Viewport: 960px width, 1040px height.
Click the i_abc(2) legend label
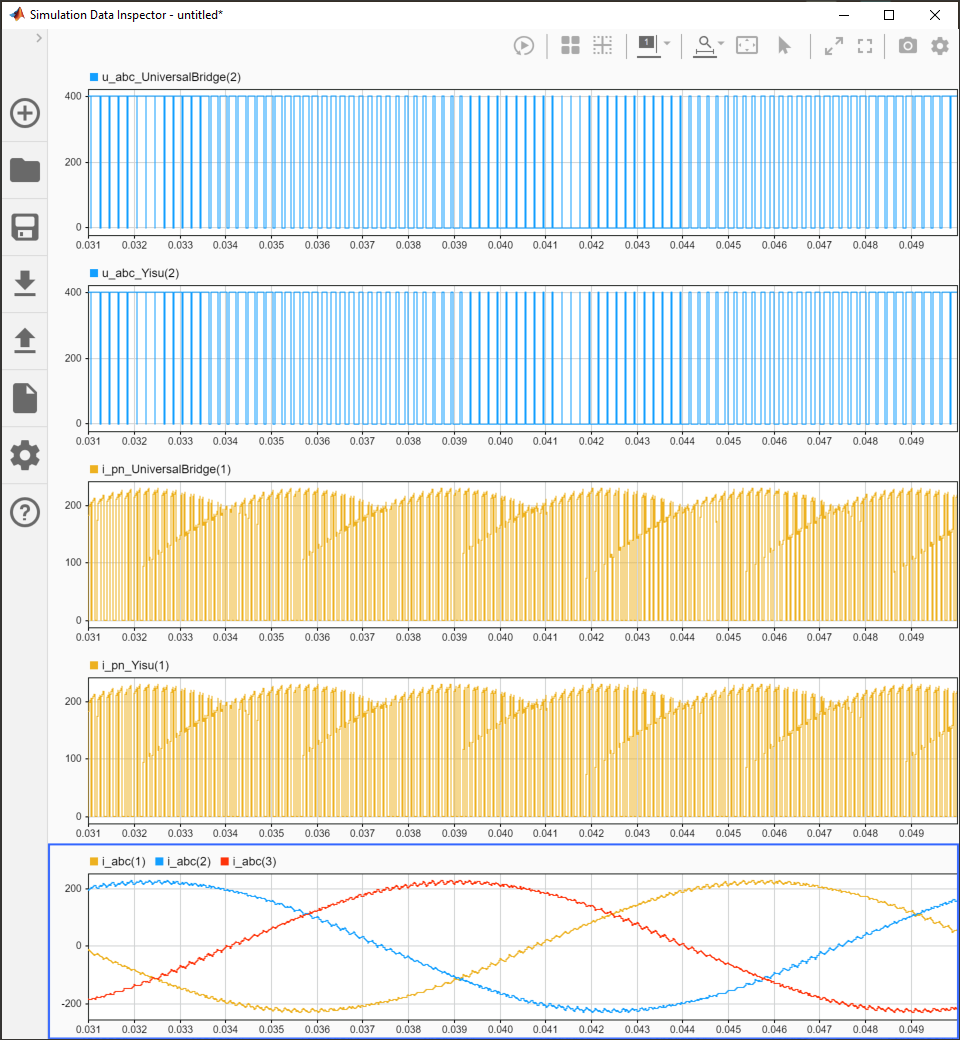[189, 862]
